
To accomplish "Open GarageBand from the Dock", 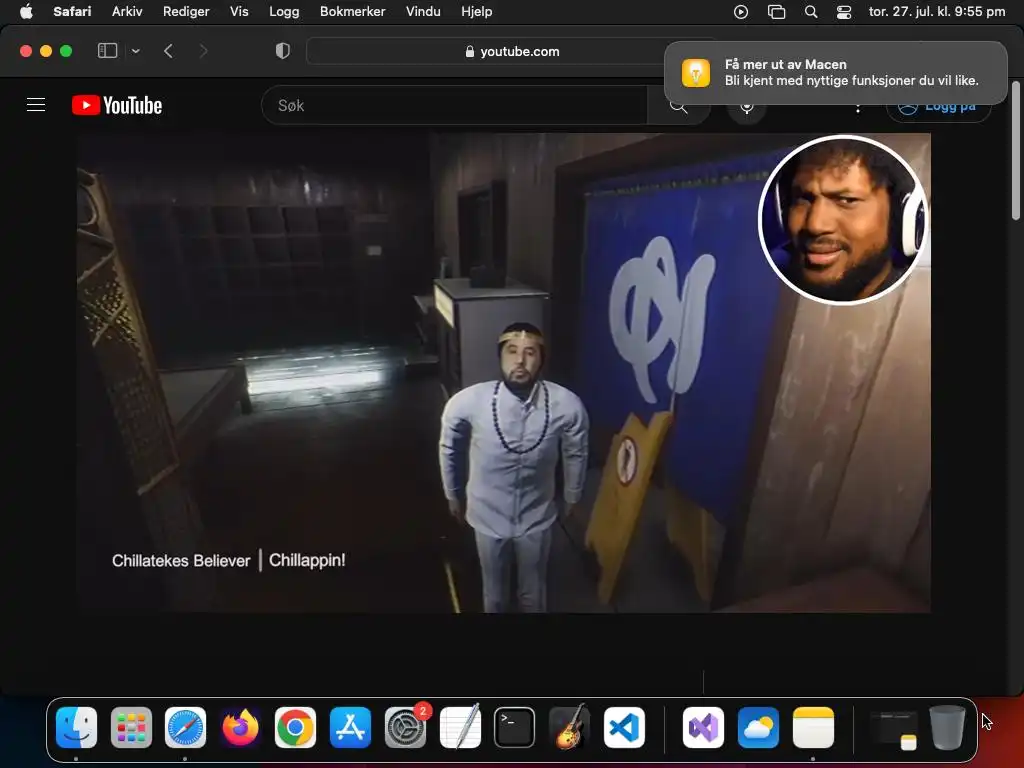I will (x=569, y=728).
